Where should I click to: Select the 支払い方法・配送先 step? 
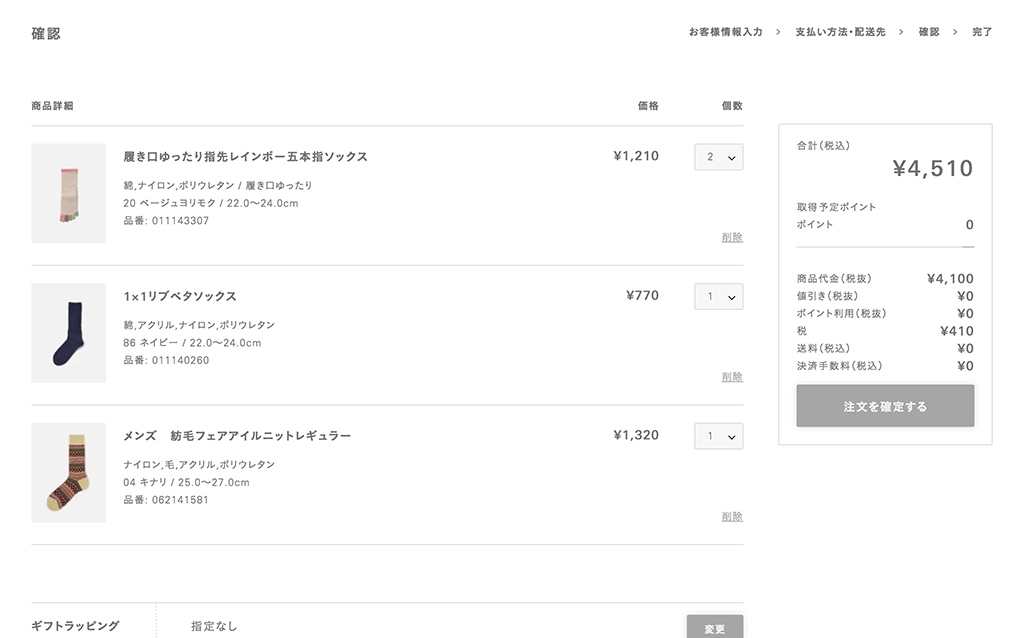[x=840, y=32]
